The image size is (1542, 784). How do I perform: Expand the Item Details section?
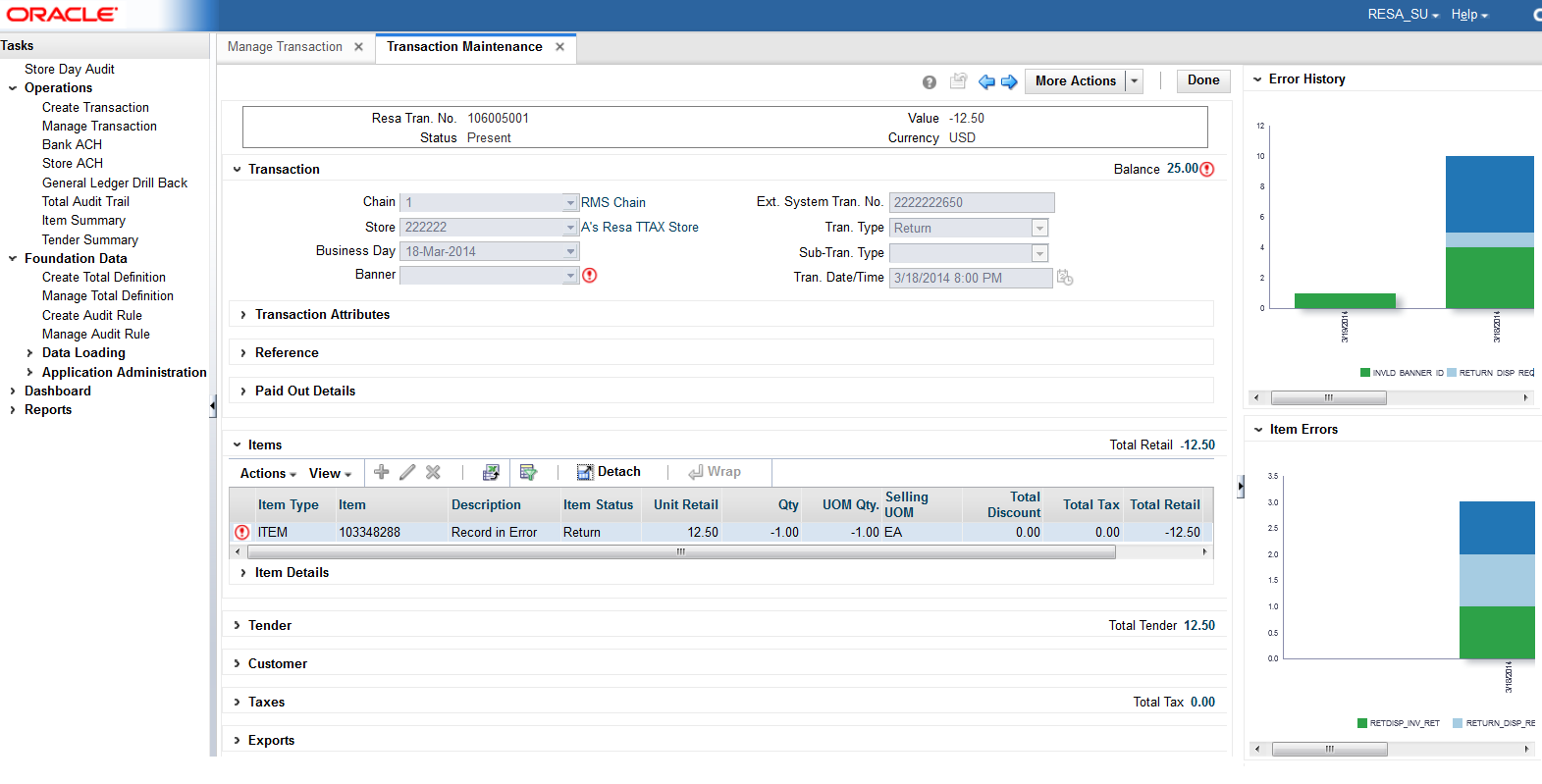[243, 573]
